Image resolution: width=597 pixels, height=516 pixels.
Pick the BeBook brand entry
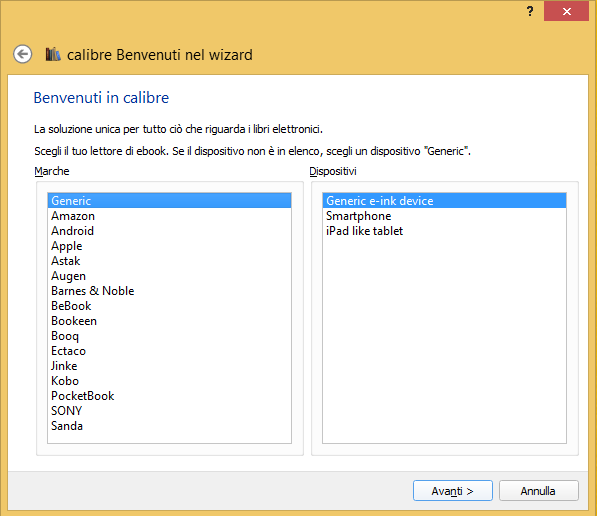coord(169,306)
